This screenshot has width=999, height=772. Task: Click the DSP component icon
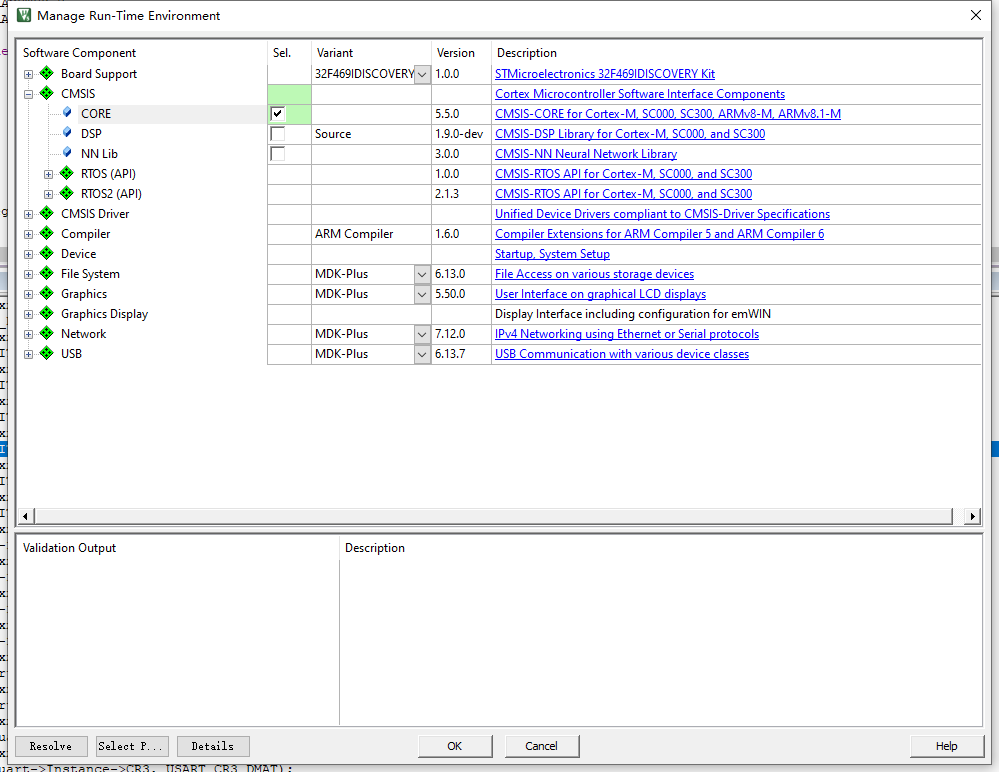coord(66,133)
